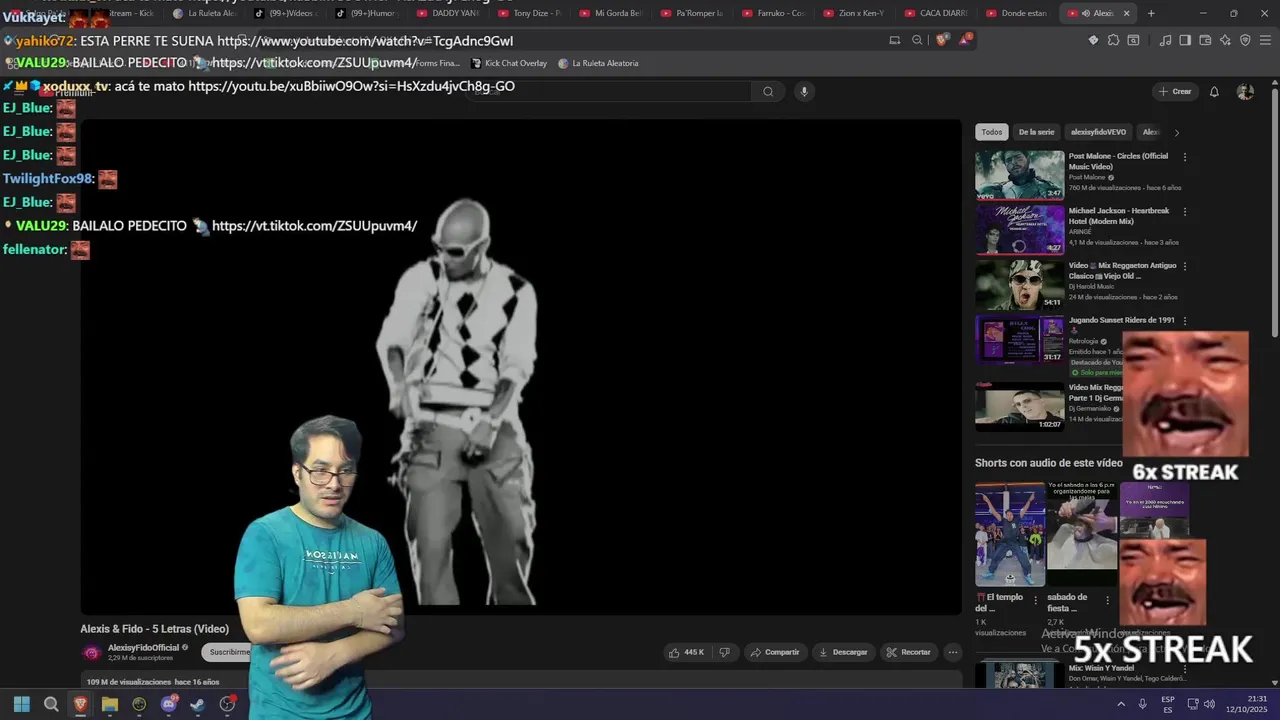Screen dimensions: 1280x720
Task: Open options menu for sabado de fiesta short
Action: [1107, 600]
